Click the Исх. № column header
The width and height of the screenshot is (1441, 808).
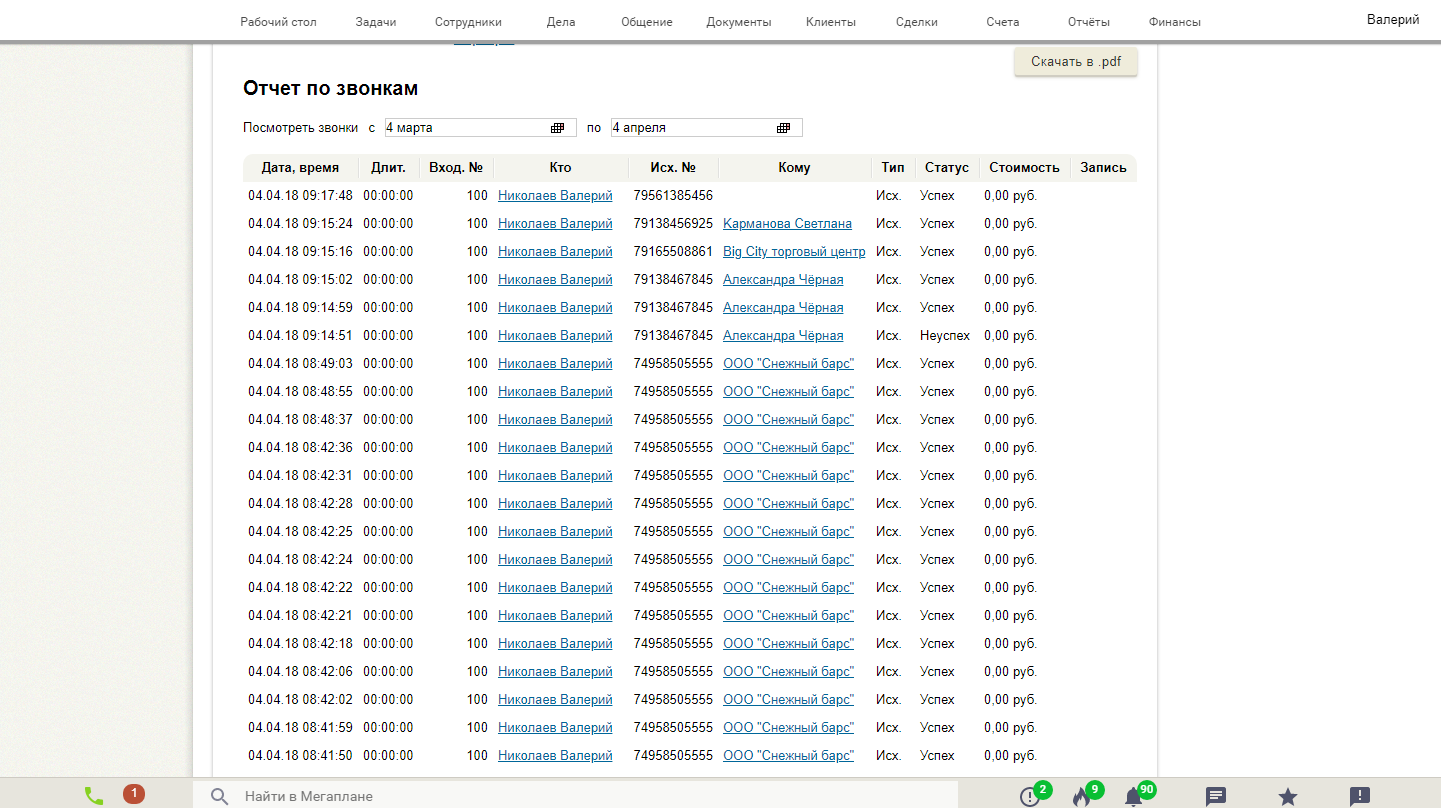(x=673, y=168)
